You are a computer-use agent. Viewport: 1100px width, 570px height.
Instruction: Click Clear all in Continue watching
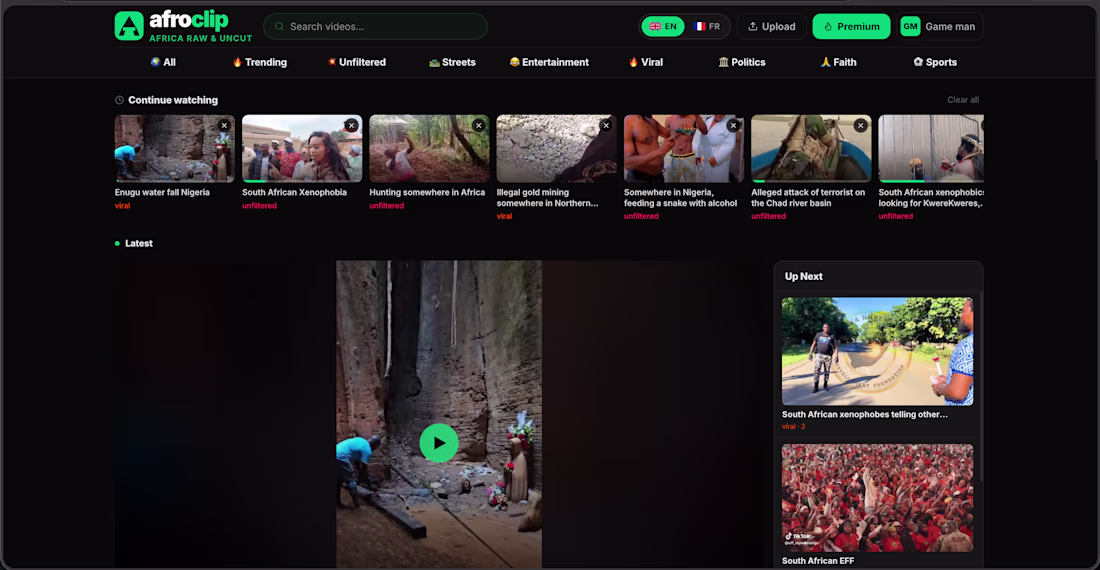tap(962, 100)
